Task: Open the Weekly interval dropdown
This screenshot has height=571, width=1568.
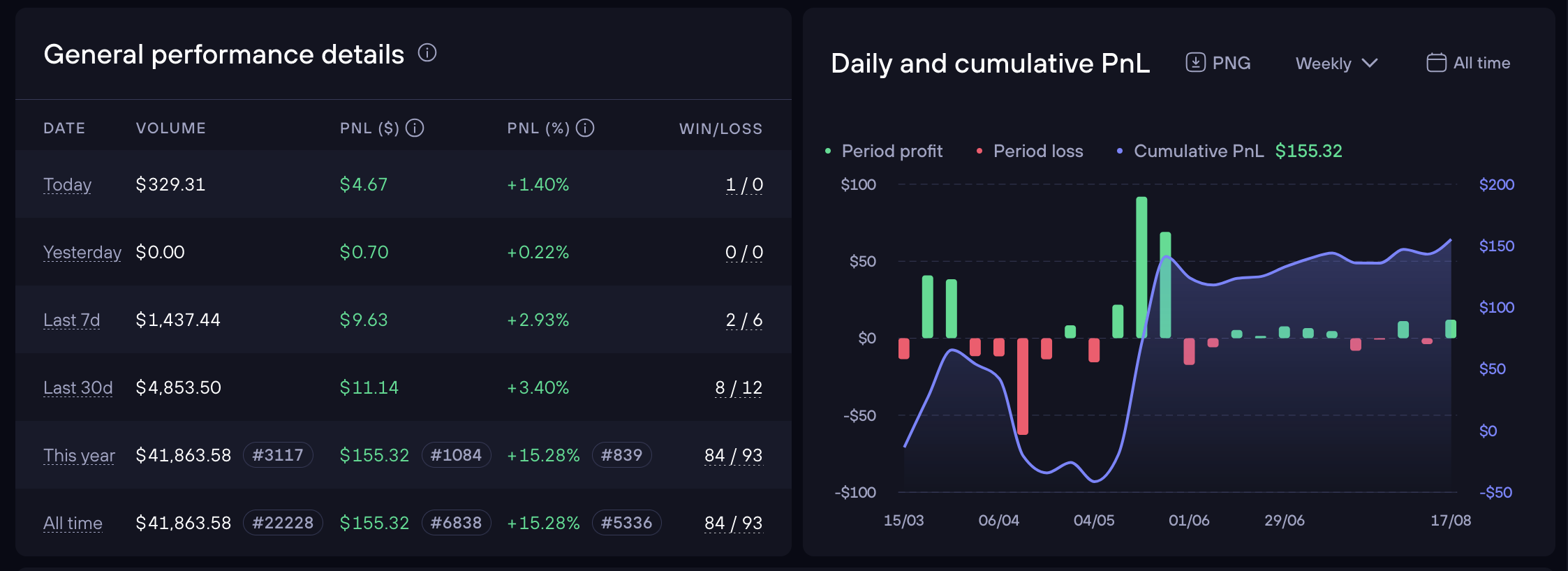Action: (1336, 64)
